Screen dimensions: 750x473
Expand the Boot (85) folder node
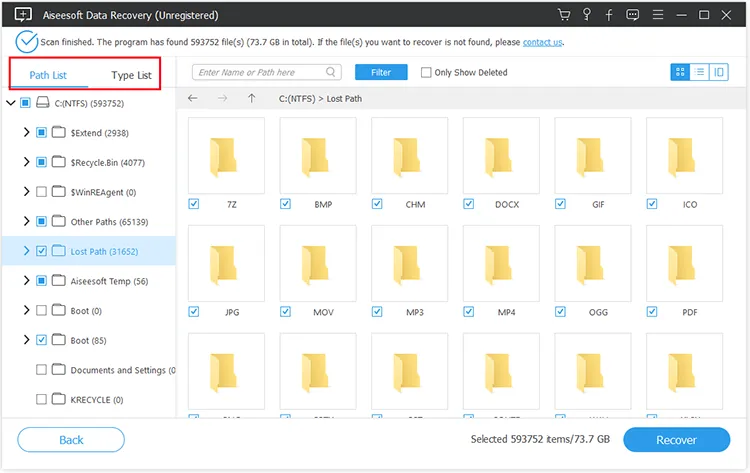click(26, 340)
